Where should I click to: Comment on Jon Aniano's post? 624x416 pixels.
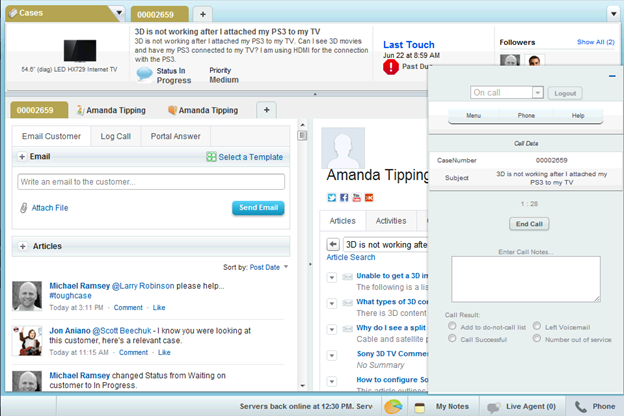tap(133, 352)
